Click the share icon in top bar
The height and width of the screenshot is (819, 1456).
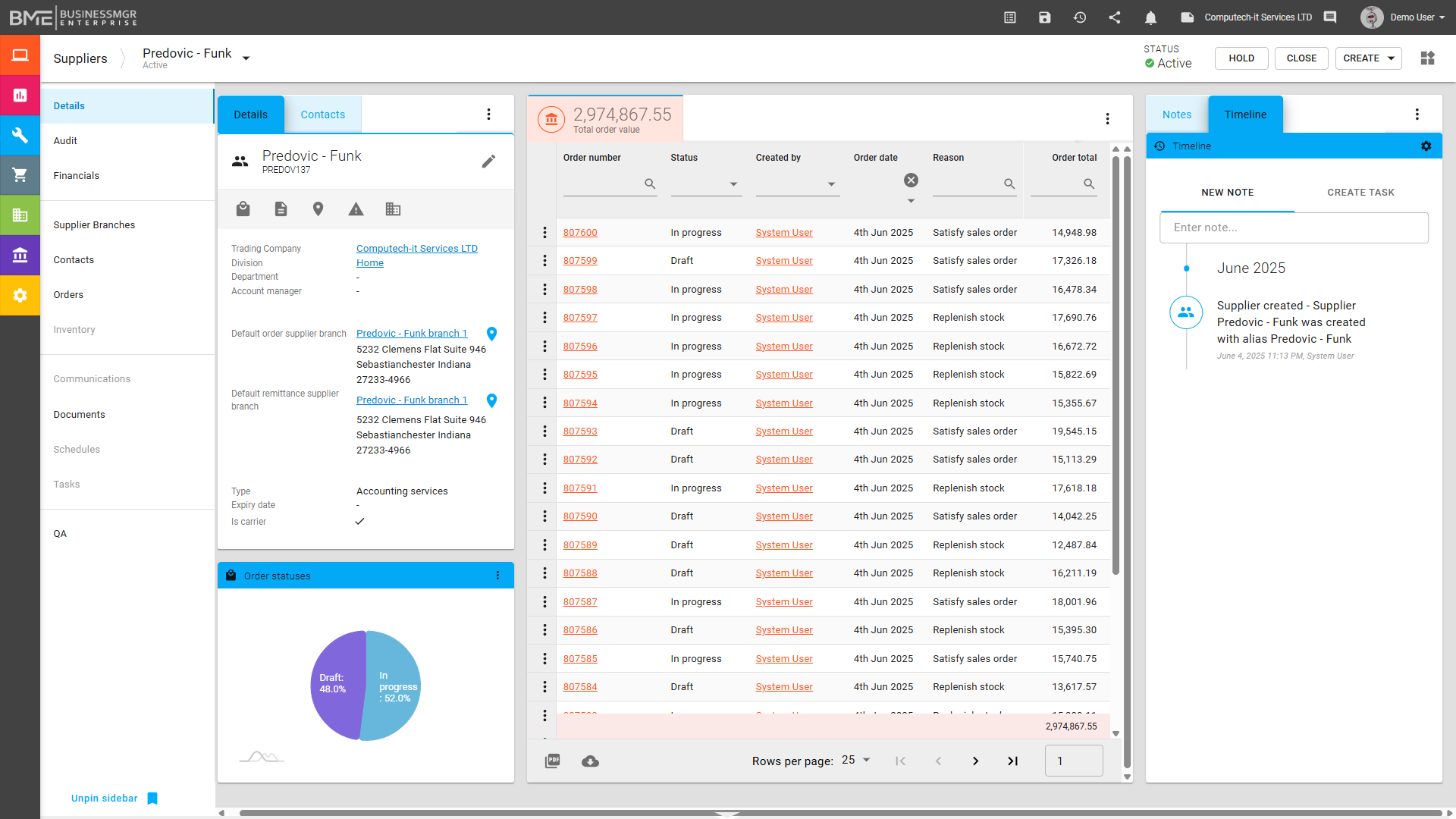1115,17
